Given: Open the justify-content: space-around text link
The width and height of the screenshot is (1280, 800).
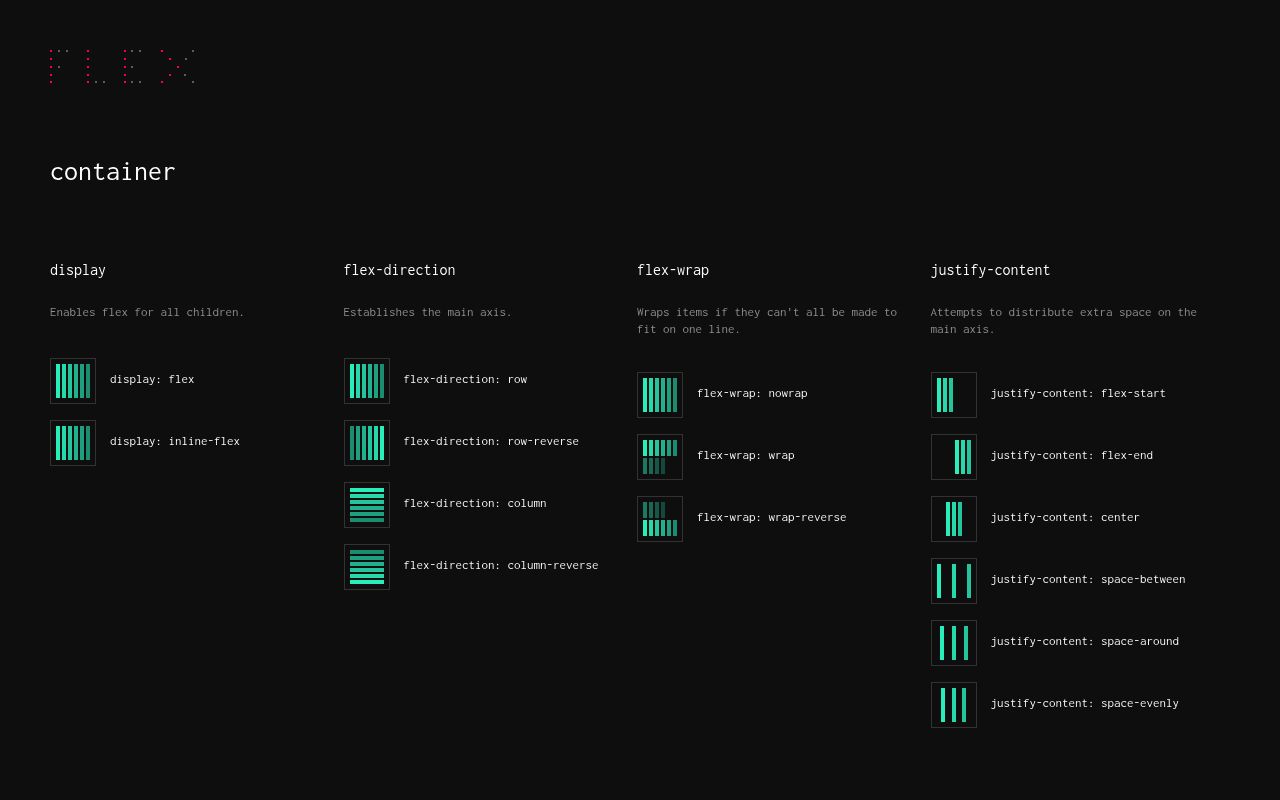Looking at the screenshot, I should [1084, 642].
